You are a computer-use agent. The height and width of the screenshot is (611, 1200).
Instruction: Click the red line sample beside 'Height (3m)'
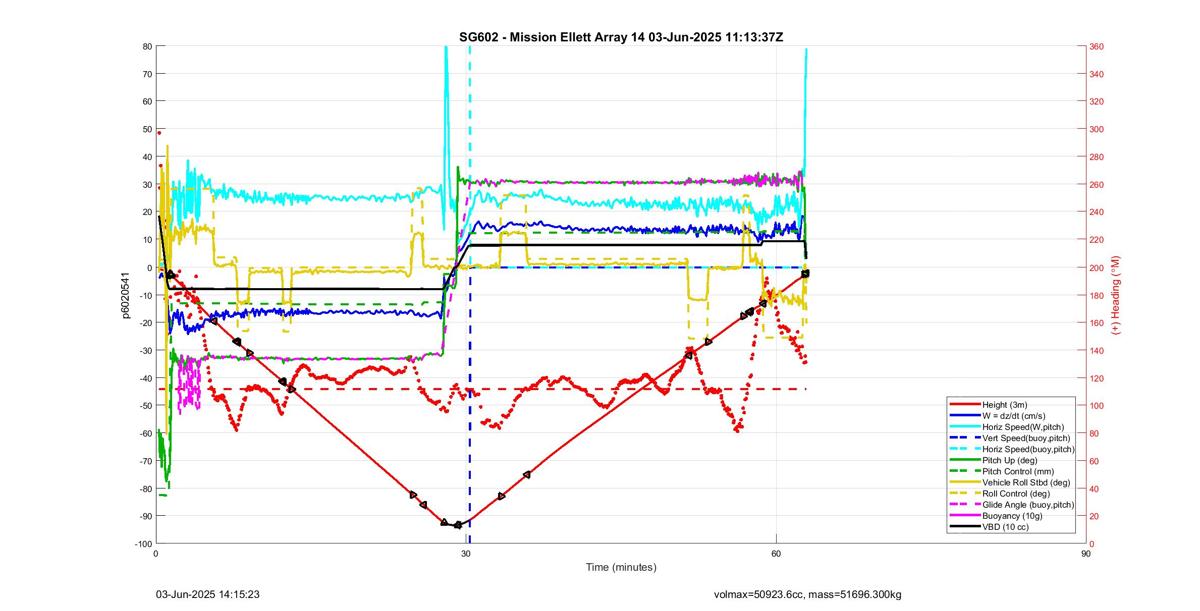(x=965, y=405)
